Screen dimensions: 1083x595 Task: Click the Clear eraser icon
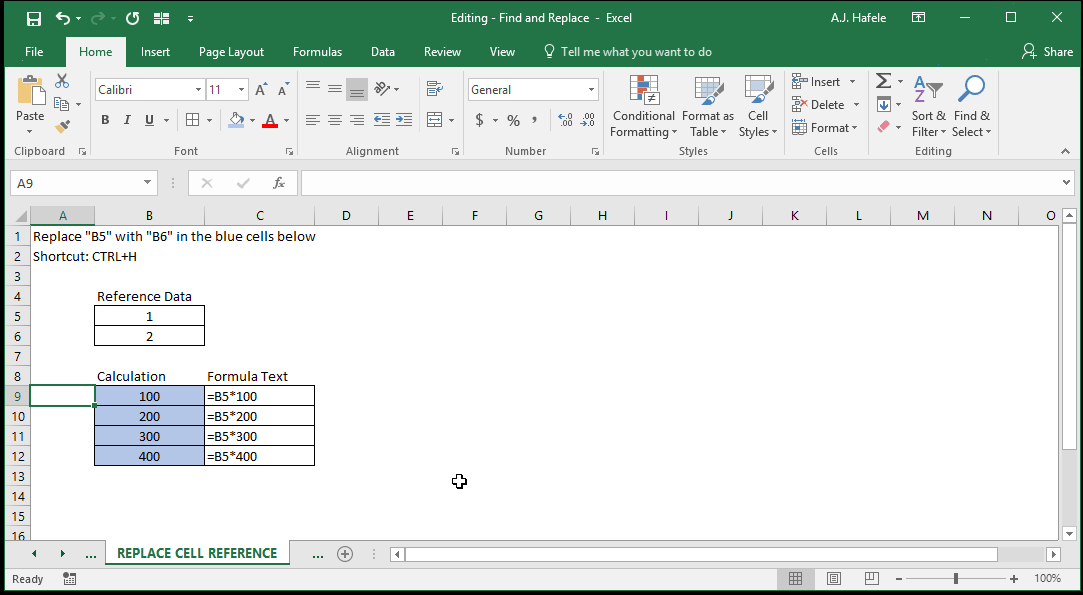point(883,126)
